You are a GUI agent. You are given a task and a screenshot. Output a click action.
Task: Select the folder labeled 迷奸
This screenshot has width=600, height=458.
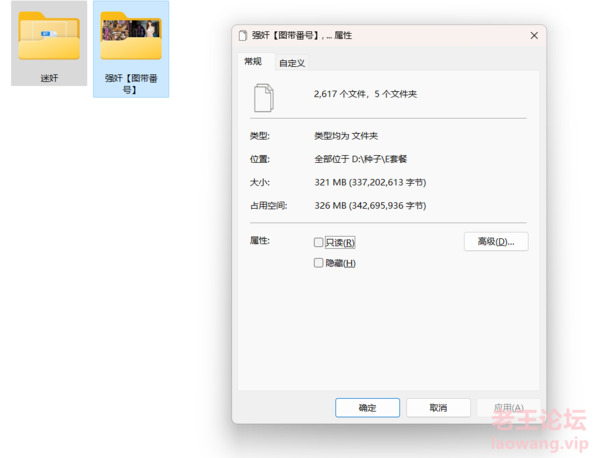pyautogui.click(x=49, y=43)
